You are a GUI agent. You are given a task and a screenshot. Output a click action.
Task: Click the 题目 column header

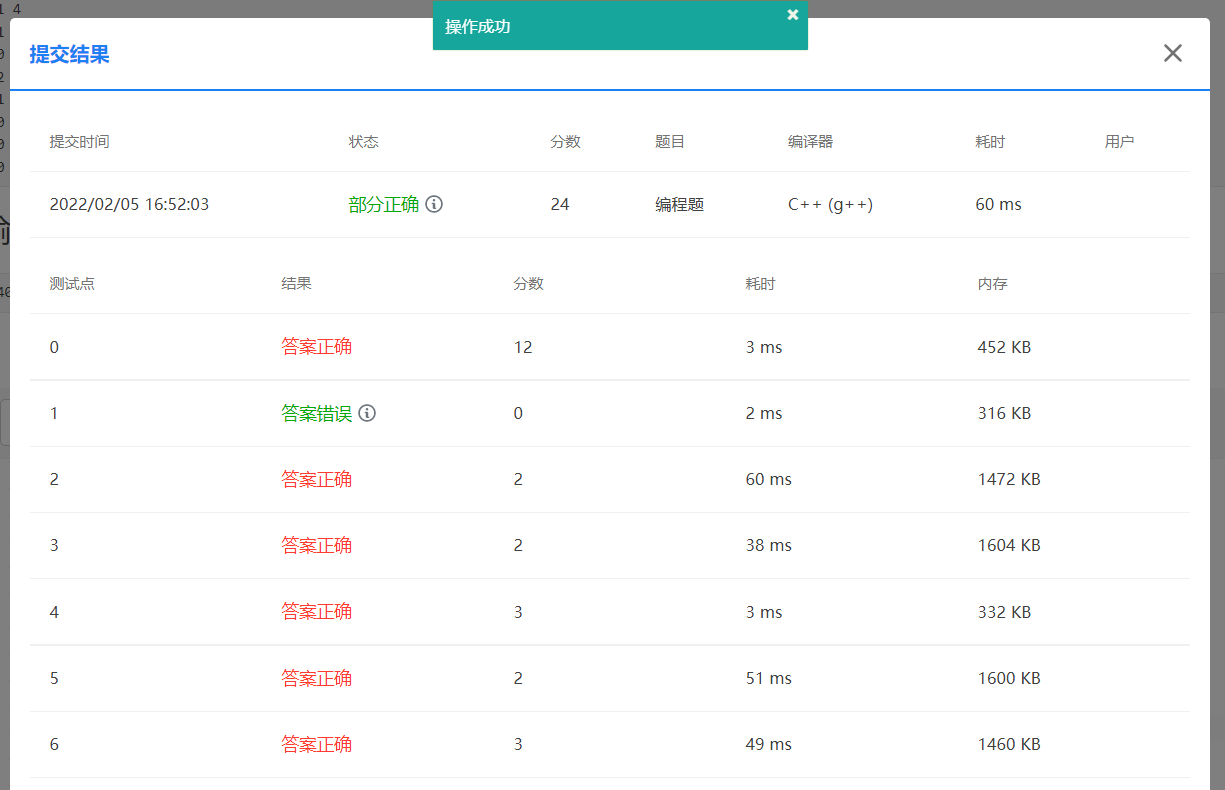click(x=670, y=142)
